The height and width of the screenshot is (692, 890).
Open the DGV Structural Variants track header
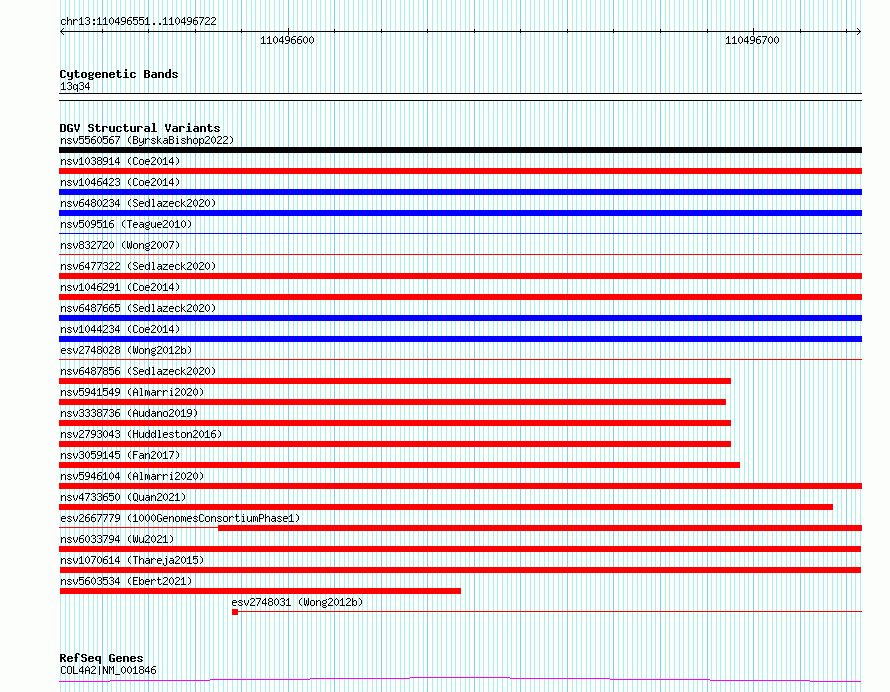tap(140, 128)
